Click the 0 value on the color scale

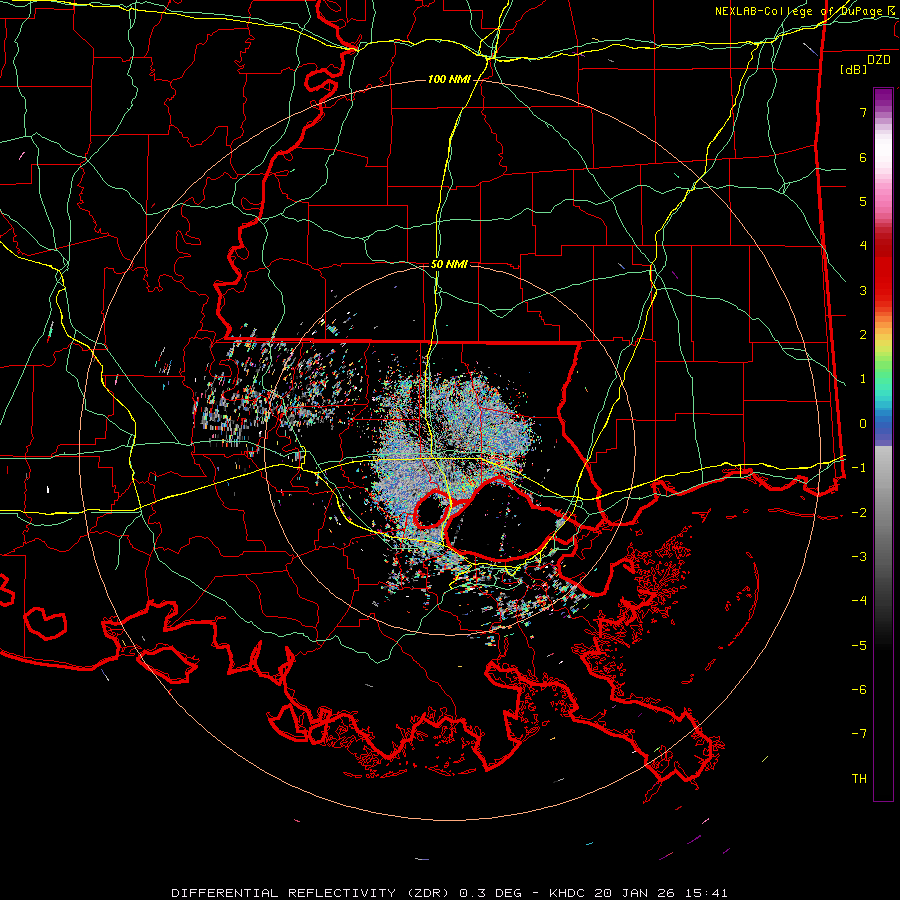click(x=863, y=424)
